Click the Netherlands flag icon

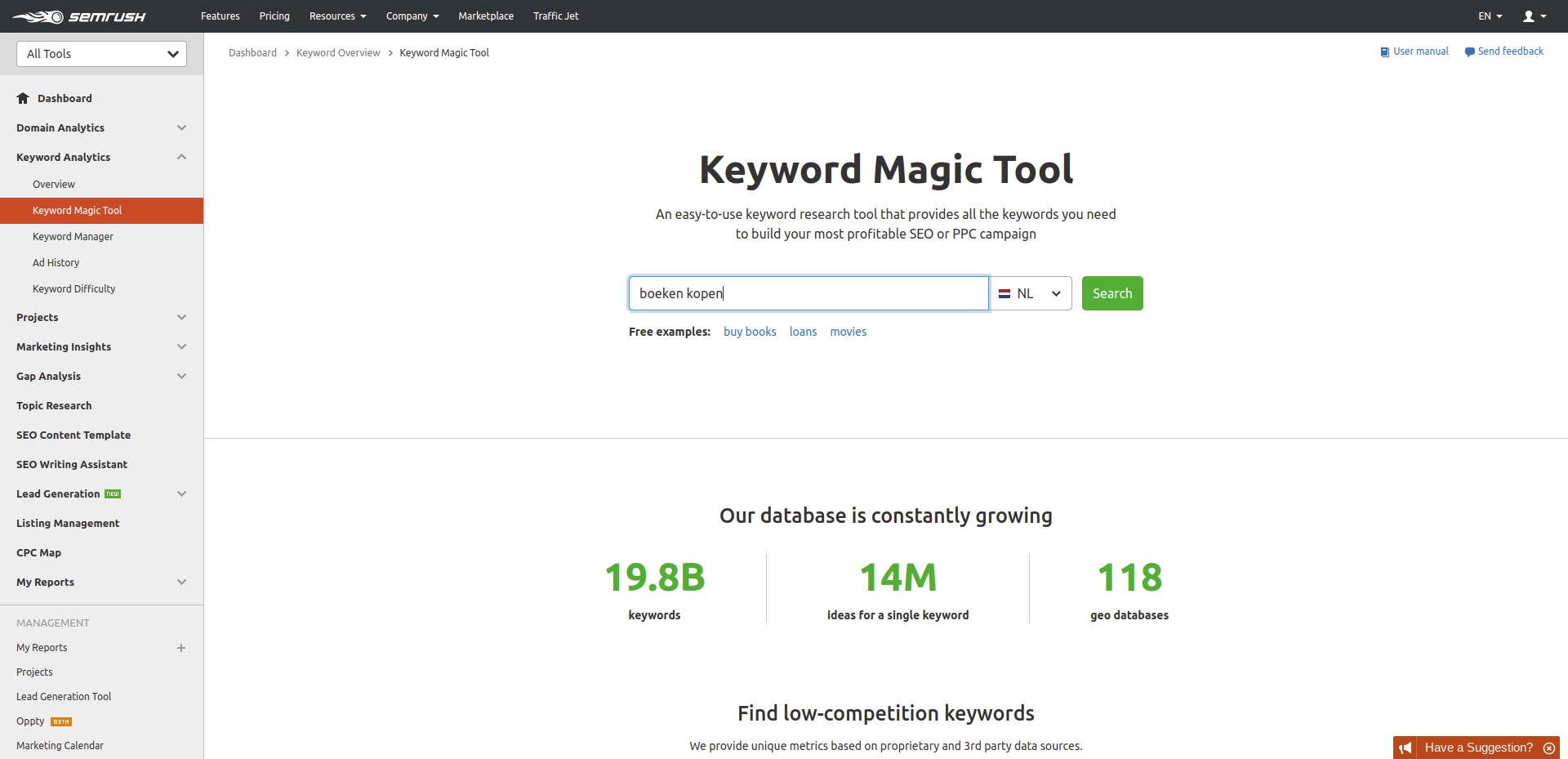(x=1004, y=293)
